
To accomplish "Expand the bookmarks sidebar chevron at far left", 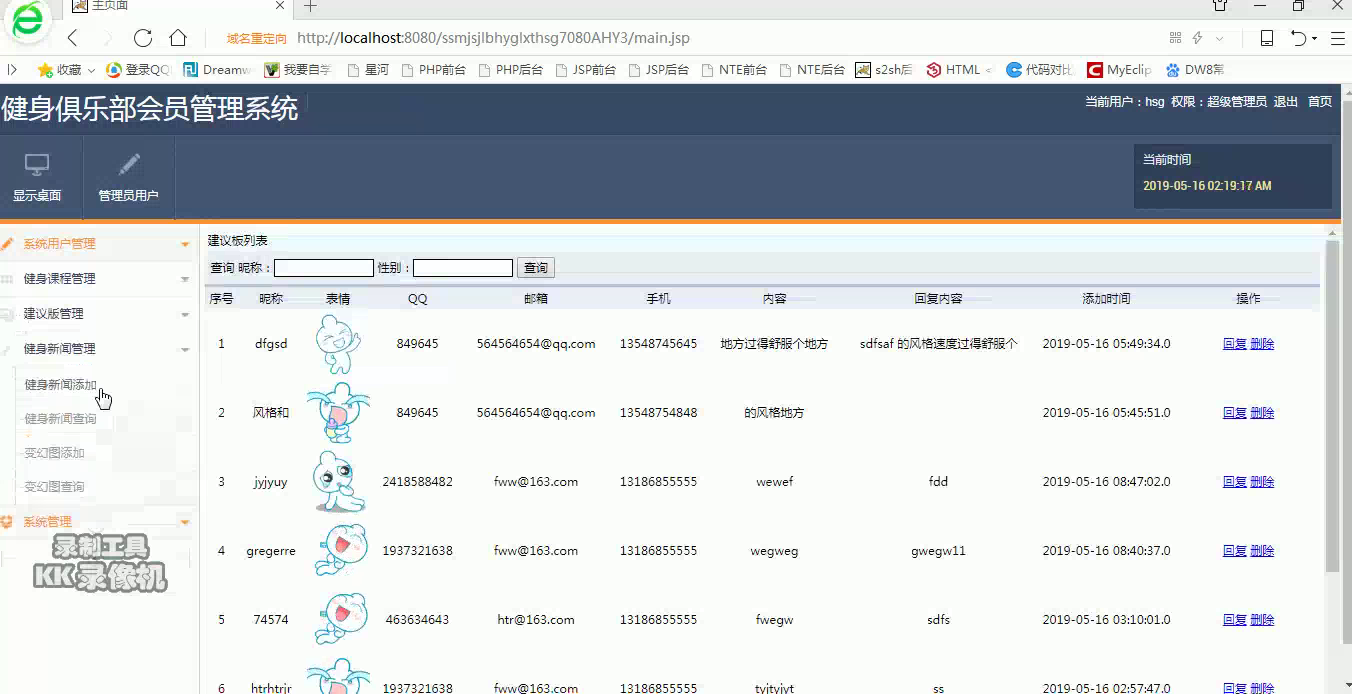I will [x=12, y=70].
